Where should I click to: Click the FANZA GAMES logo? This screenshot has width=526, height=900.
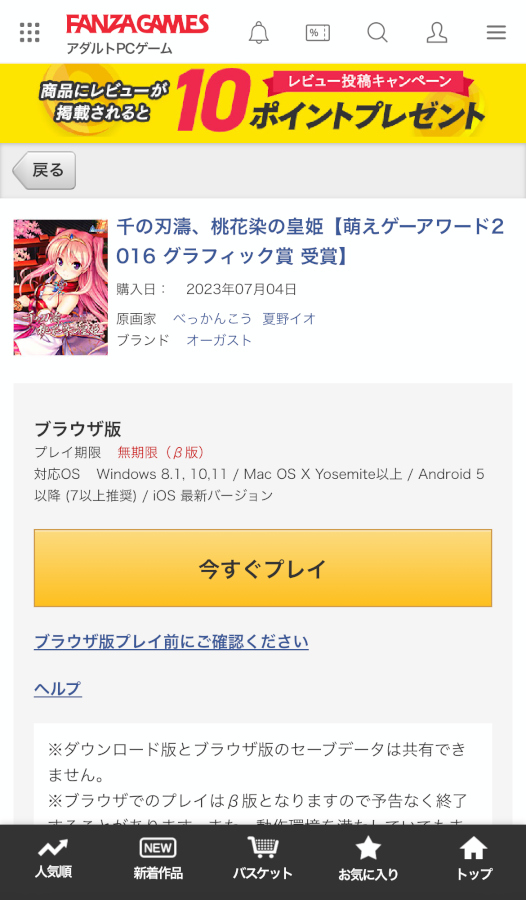pyautogui.click(x=137, y=25)
